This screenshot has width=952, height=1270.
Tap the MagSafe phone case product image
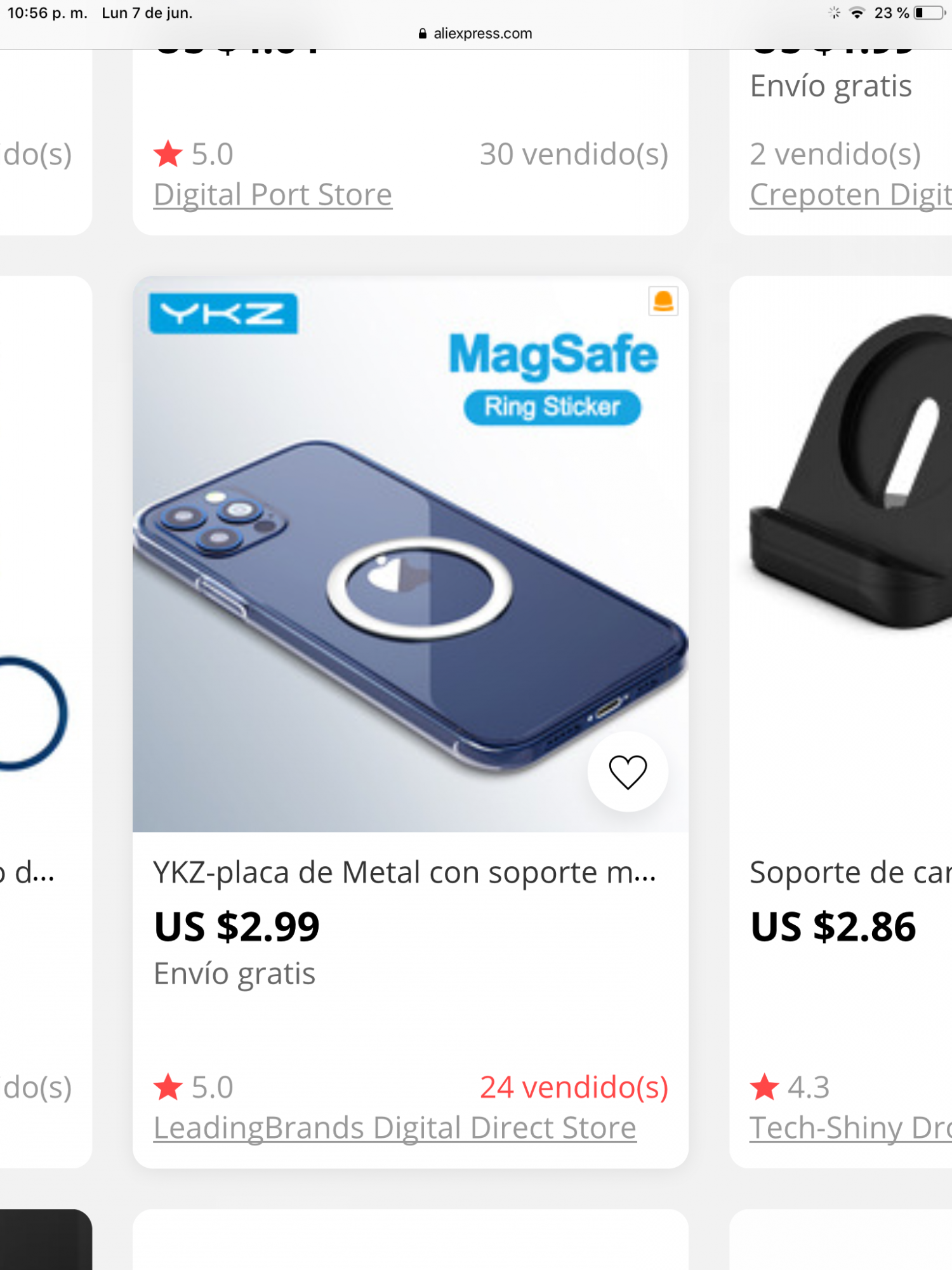(411, 554)
